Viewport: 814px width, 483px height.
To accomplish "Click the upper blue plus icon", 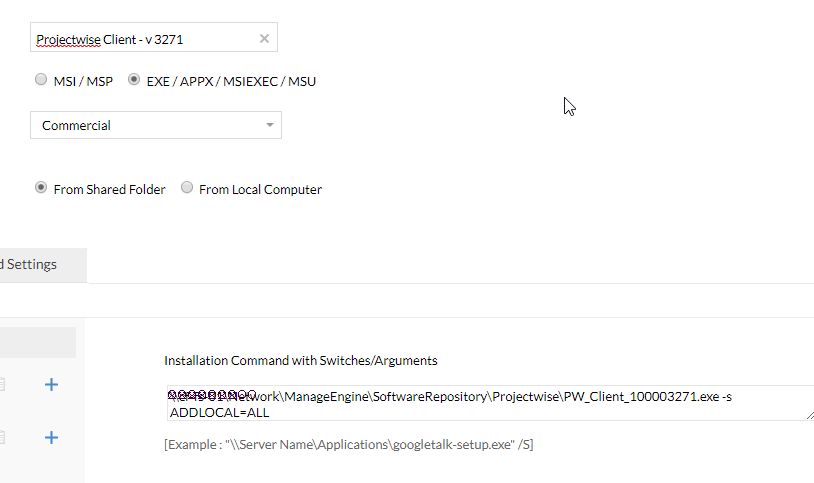I will pos(51,385).
